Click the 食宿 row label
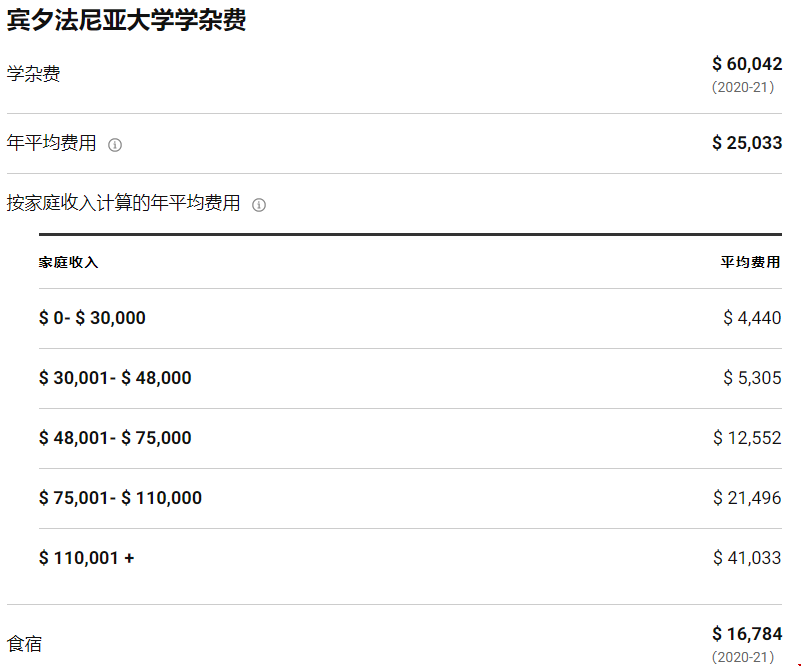Image resolution: width=801 pixels, height=666 pixels. pyautogui.click(x=24, y=644)
